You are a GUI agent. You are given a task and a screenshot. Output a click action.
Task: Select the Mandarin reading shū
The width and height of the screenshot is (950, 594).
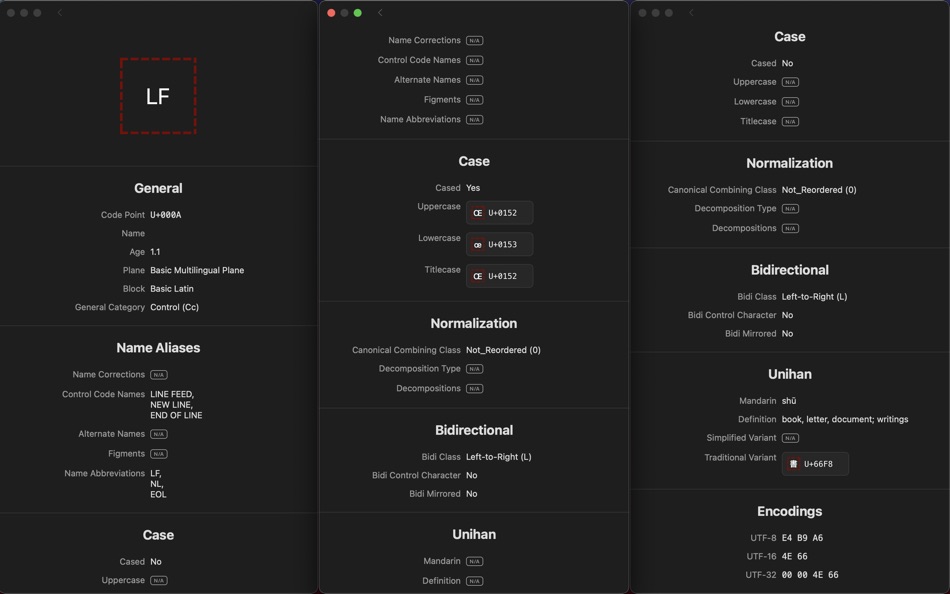[x=789, y=401]
